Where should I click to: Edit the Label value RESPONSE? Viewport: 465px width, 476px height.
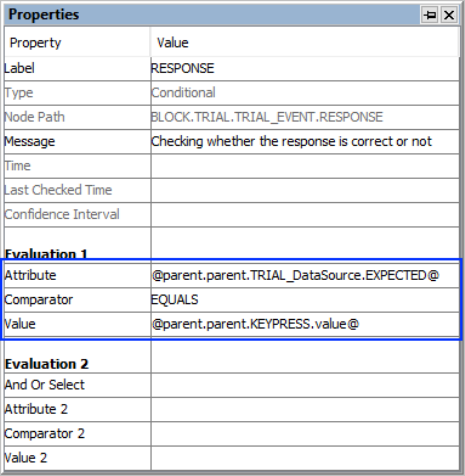[x=305, y=68]
